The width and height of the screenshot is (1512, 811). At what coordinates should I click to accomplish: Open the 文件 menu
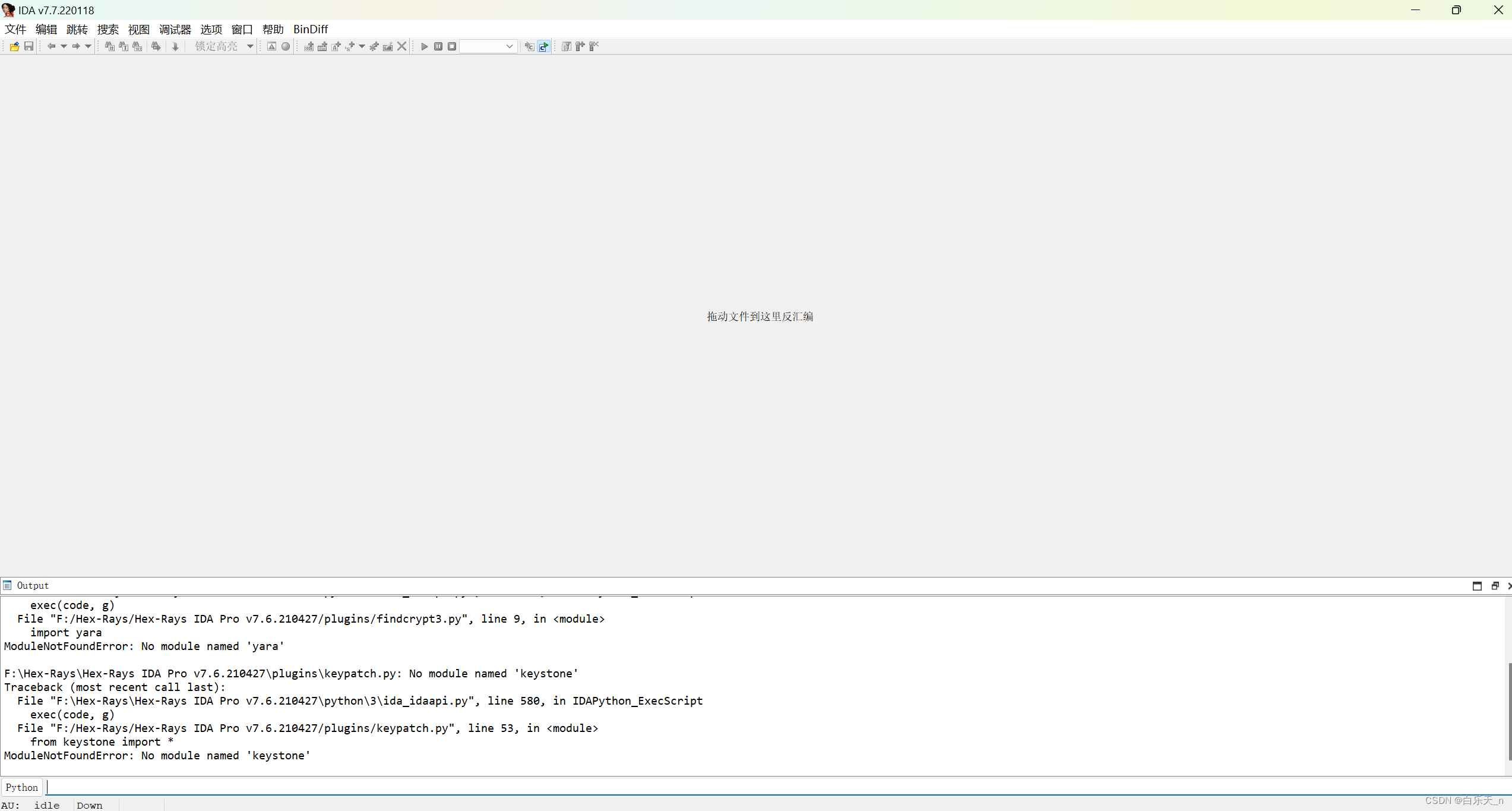[15, 29]
